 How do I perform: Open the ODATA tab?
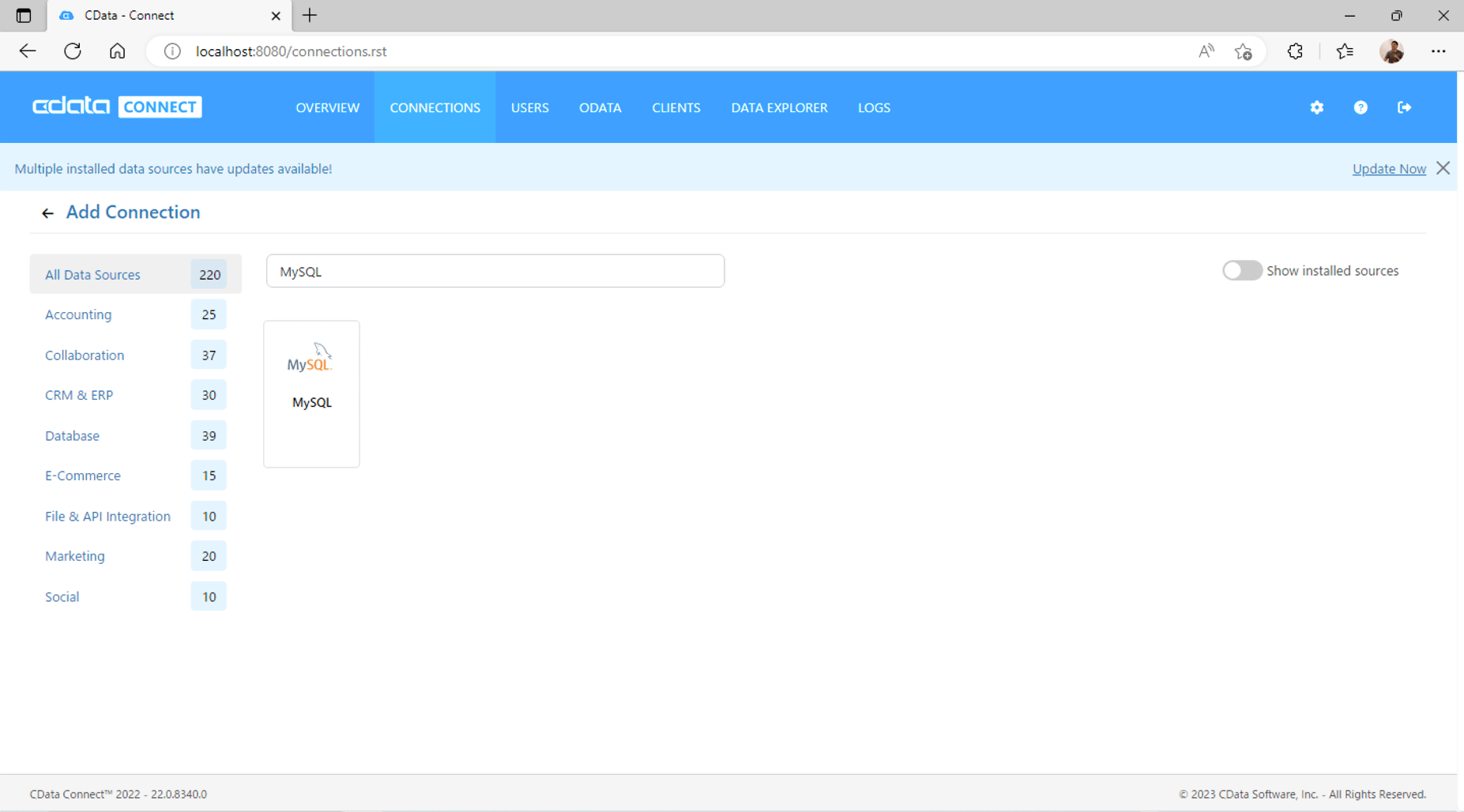click(600, 107)
